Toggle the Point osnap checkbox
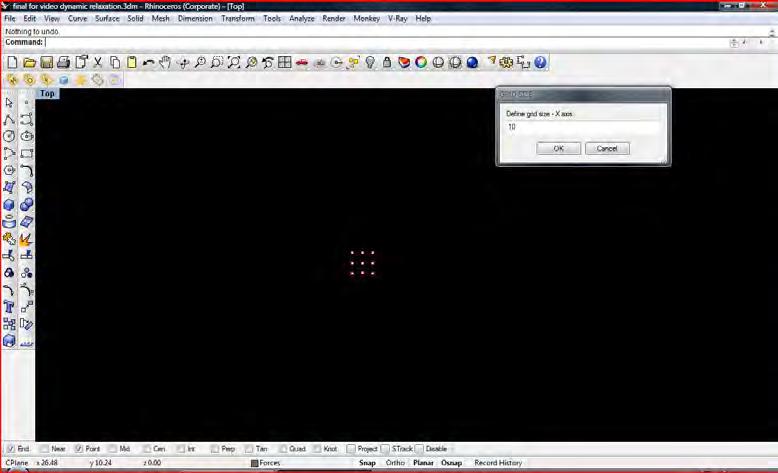Image resolution: width=778 pixels, height=473 pixels. pos(79,449)
